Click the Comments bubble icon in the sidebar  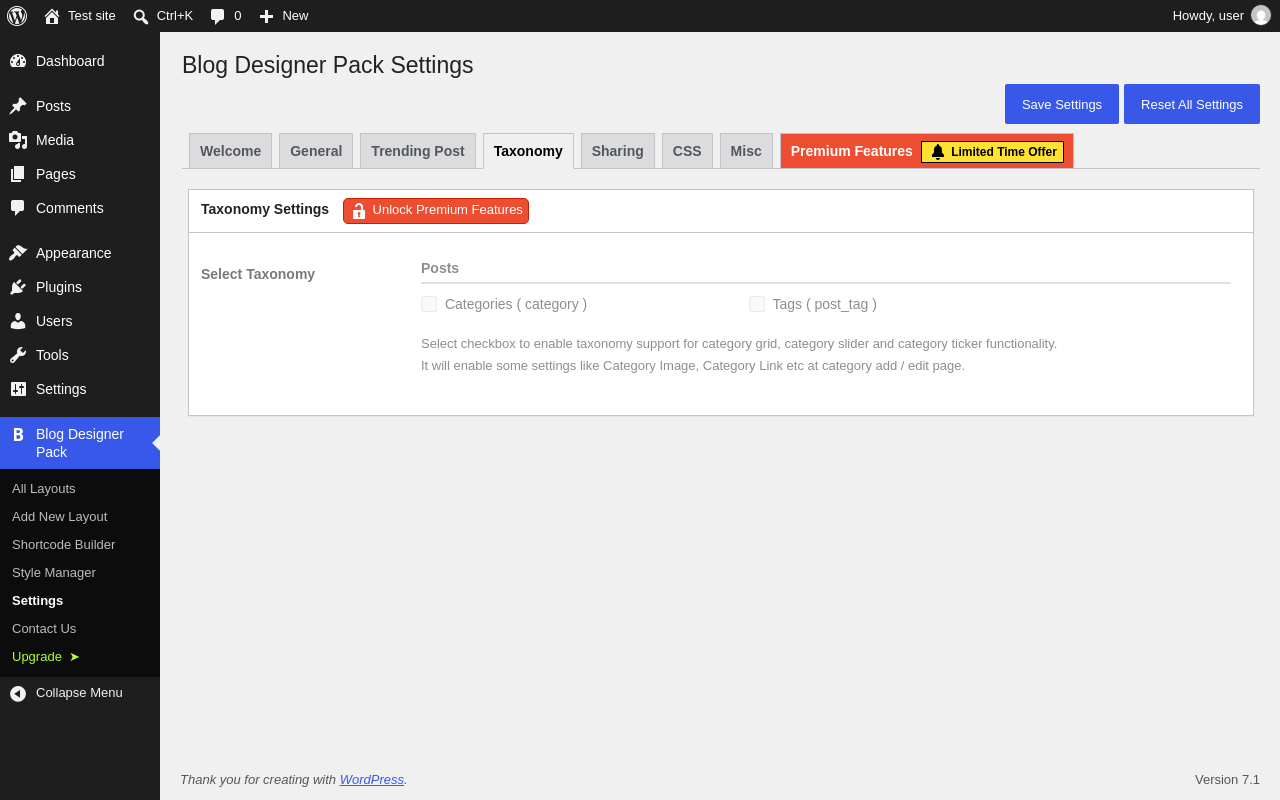coord(18,208)
